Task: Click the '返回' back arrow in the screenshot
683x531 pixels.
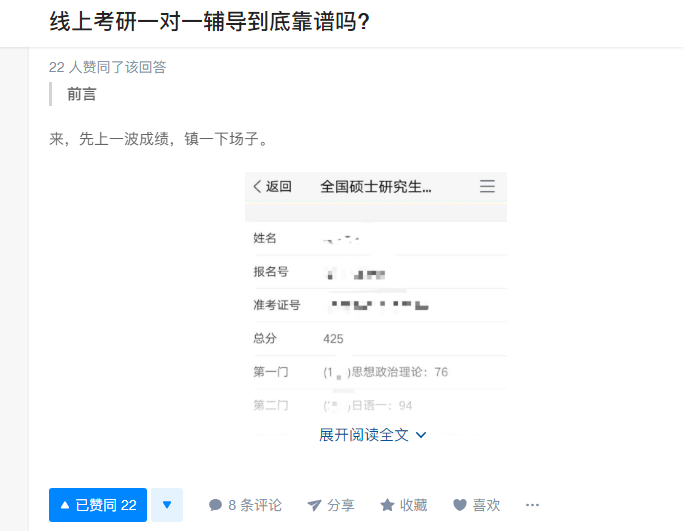Action: tap(272, 186)
